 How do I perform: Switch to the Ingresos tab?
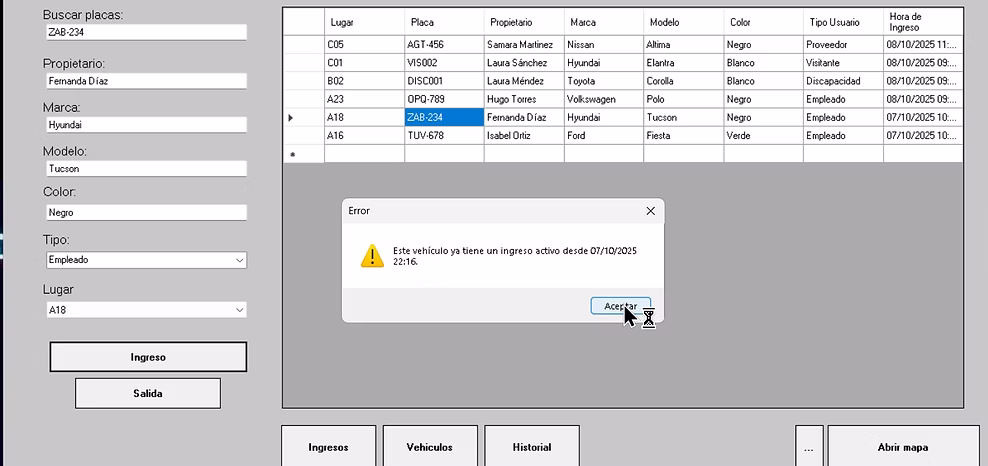pyautogui.click(x=329, y=447)
